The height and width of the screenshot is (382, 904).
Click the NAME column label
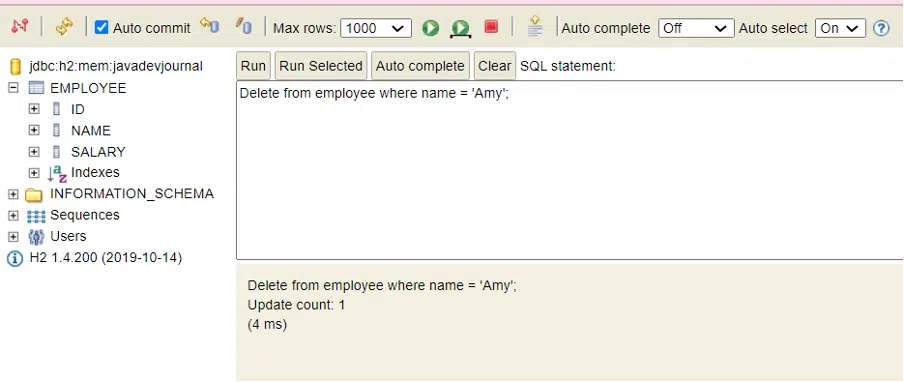[91, 131]
